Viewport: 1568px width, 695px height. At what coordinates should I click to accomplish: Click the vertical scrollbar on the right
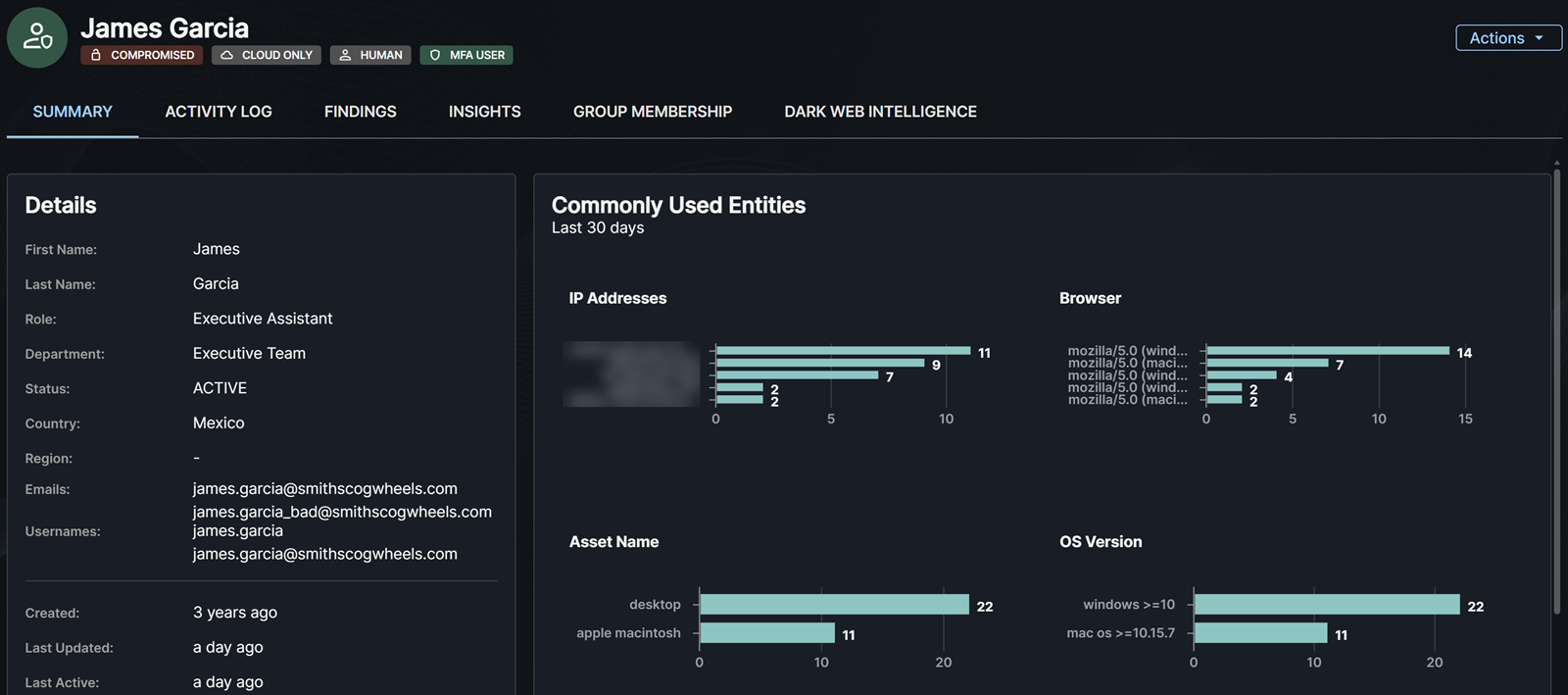click(1556, 392)
